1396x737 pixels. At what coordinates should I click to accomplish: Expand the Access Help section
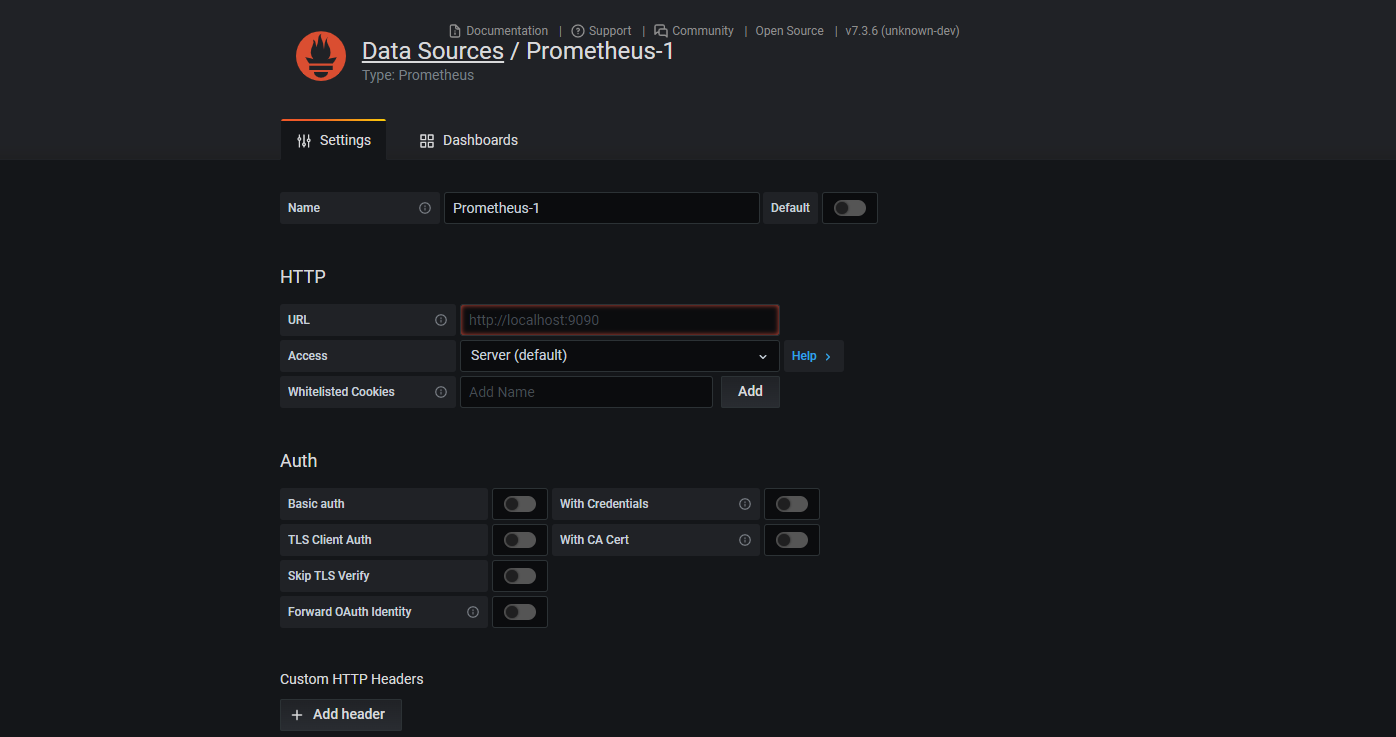coord(813,356)
